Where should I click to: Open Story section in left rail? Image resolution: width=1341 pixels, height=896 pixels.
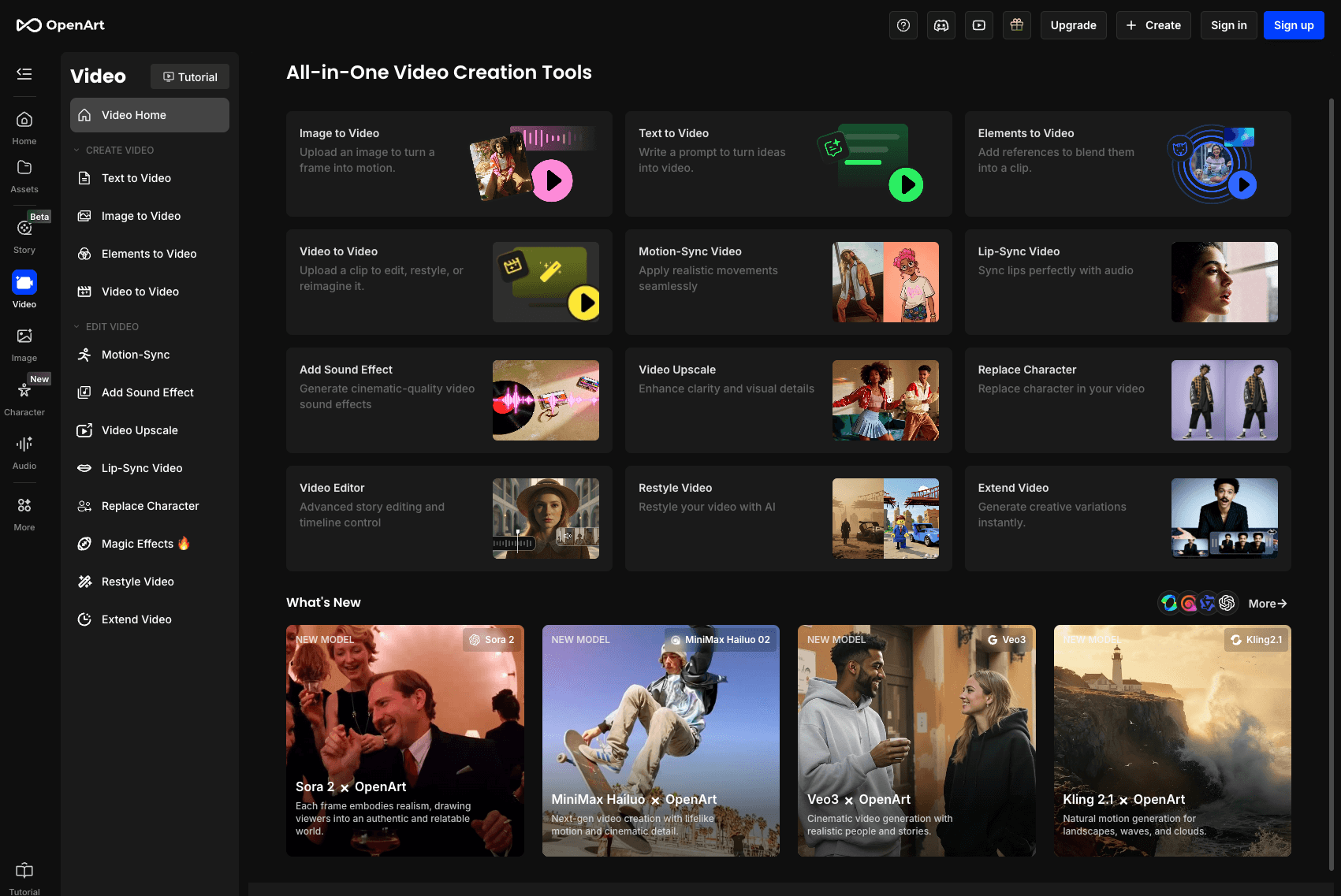pos(24,235)
